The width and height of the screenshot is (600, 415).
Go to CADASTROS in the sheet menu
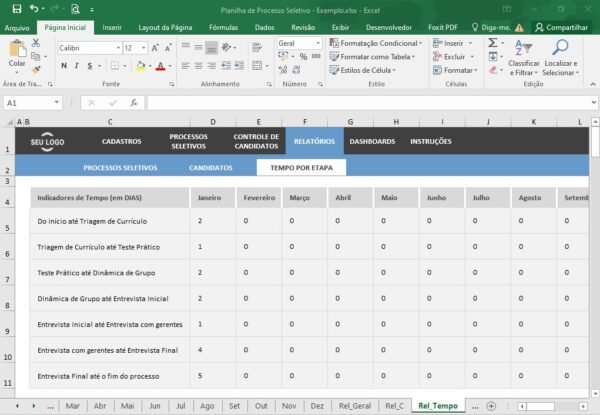122,141
